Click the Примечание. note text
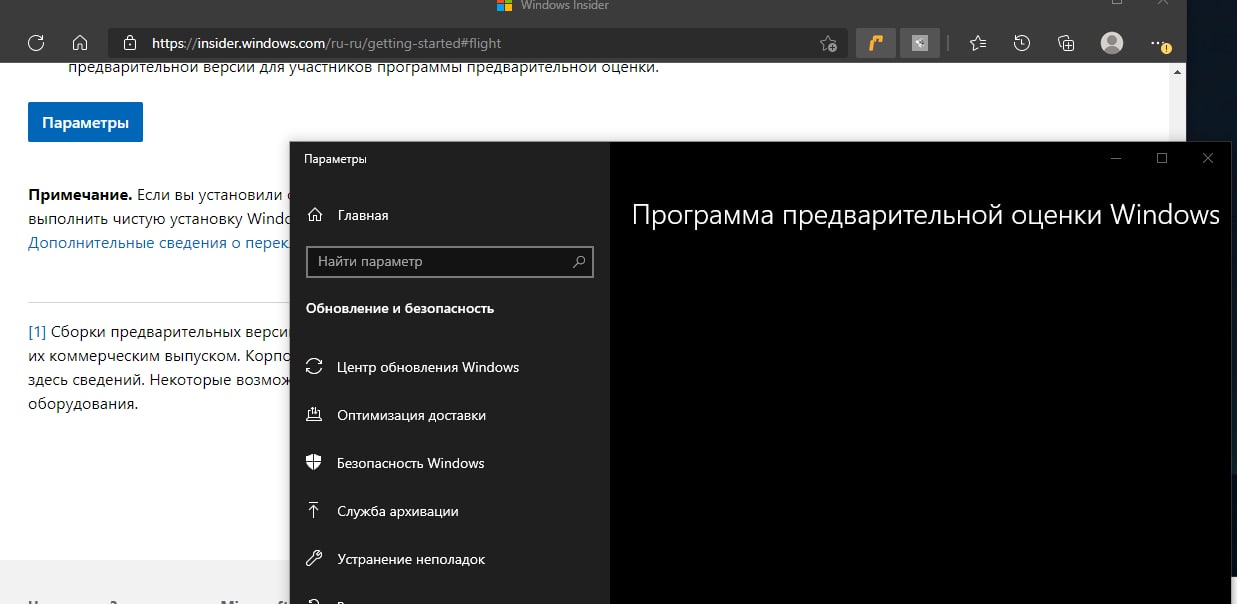 (x=80, y=194)
